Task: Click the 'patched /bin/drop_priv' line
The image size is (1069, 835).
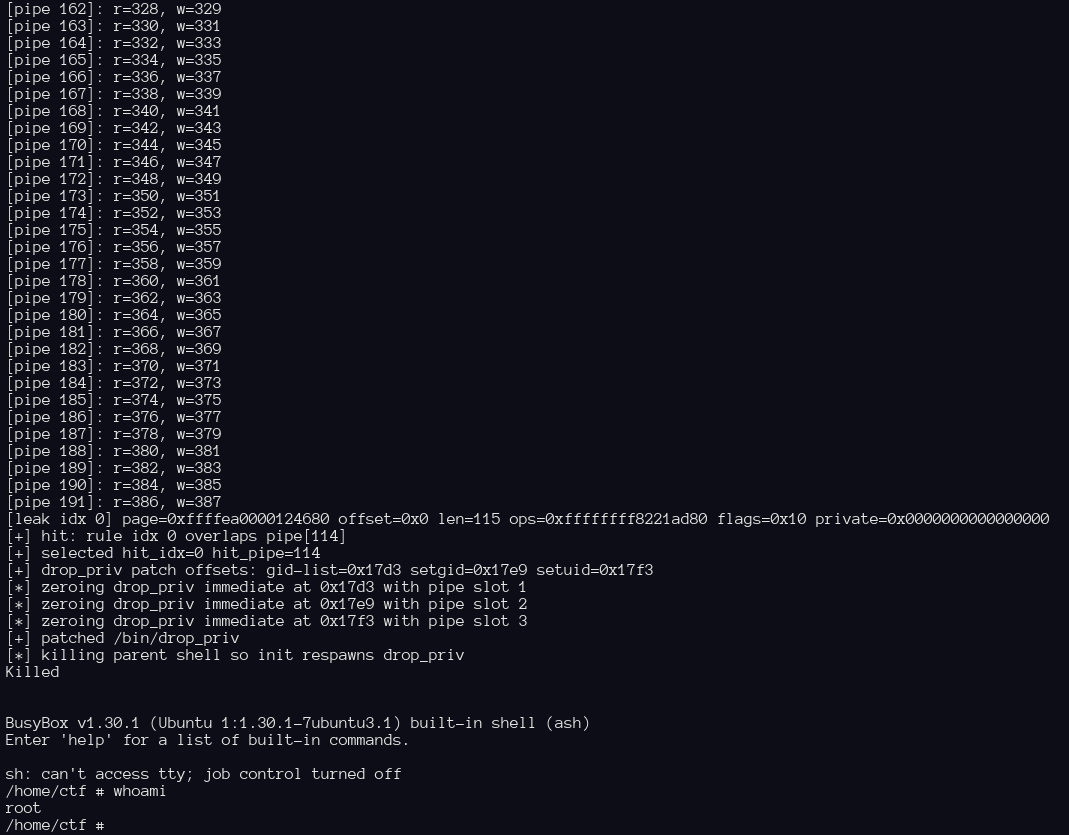Action: pyautogui.click(x=123, y=638)
